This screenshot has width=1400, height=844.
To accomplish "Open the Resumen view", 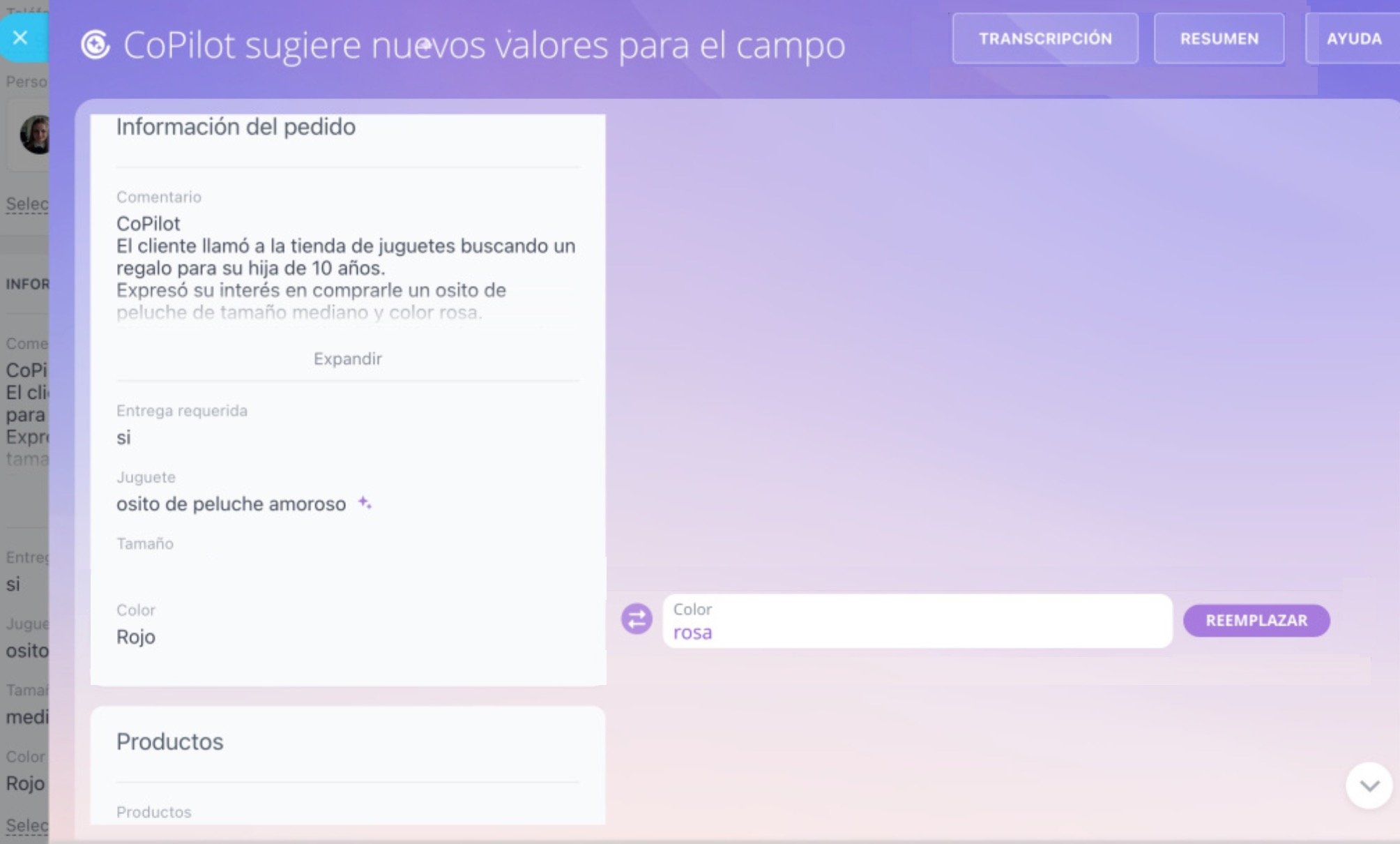I will coord(1219,39).
